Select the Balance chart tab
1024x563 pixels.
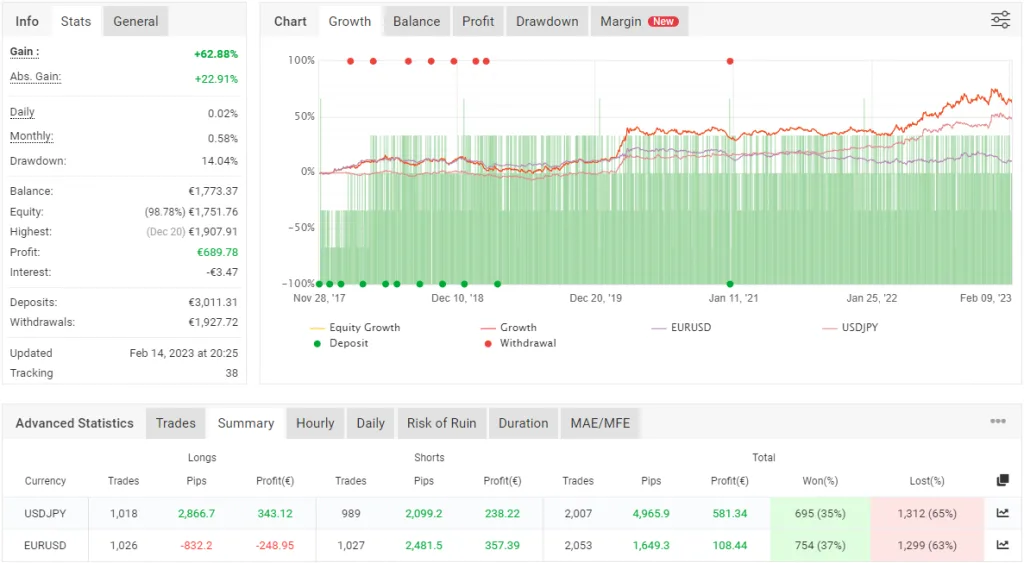[416, 22]
